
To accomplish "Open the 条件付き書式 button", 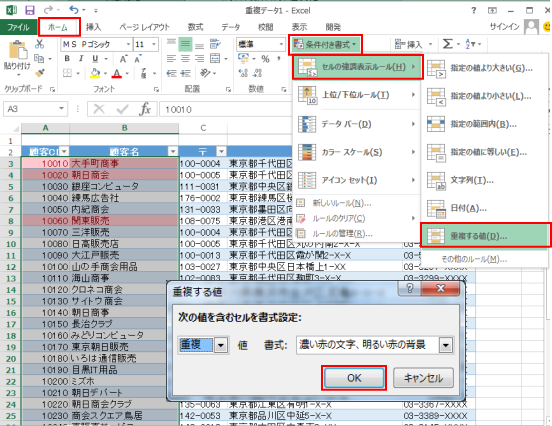I will 325,45.
